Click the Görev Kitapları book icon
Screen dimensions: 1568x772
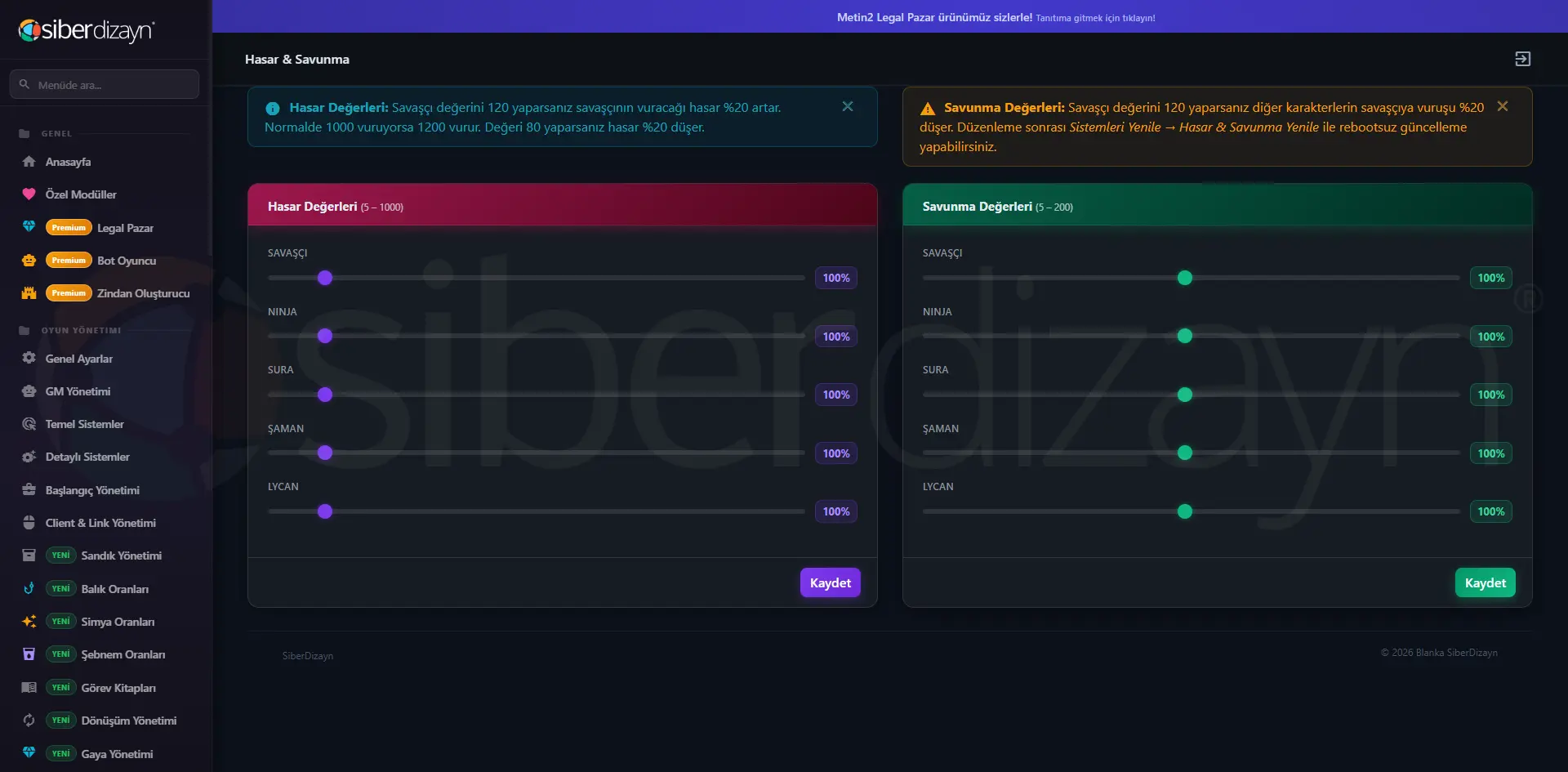[29, 688]
